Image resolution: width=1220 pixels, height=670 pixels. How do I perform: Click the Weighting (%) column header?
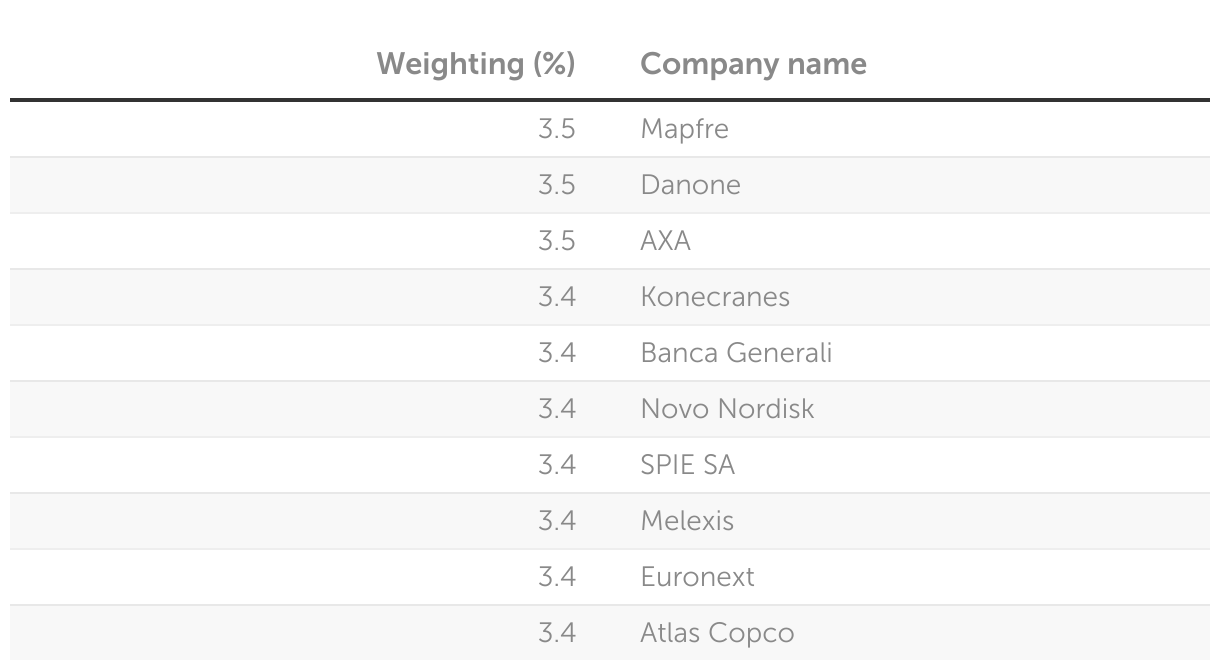coord(475,65)
